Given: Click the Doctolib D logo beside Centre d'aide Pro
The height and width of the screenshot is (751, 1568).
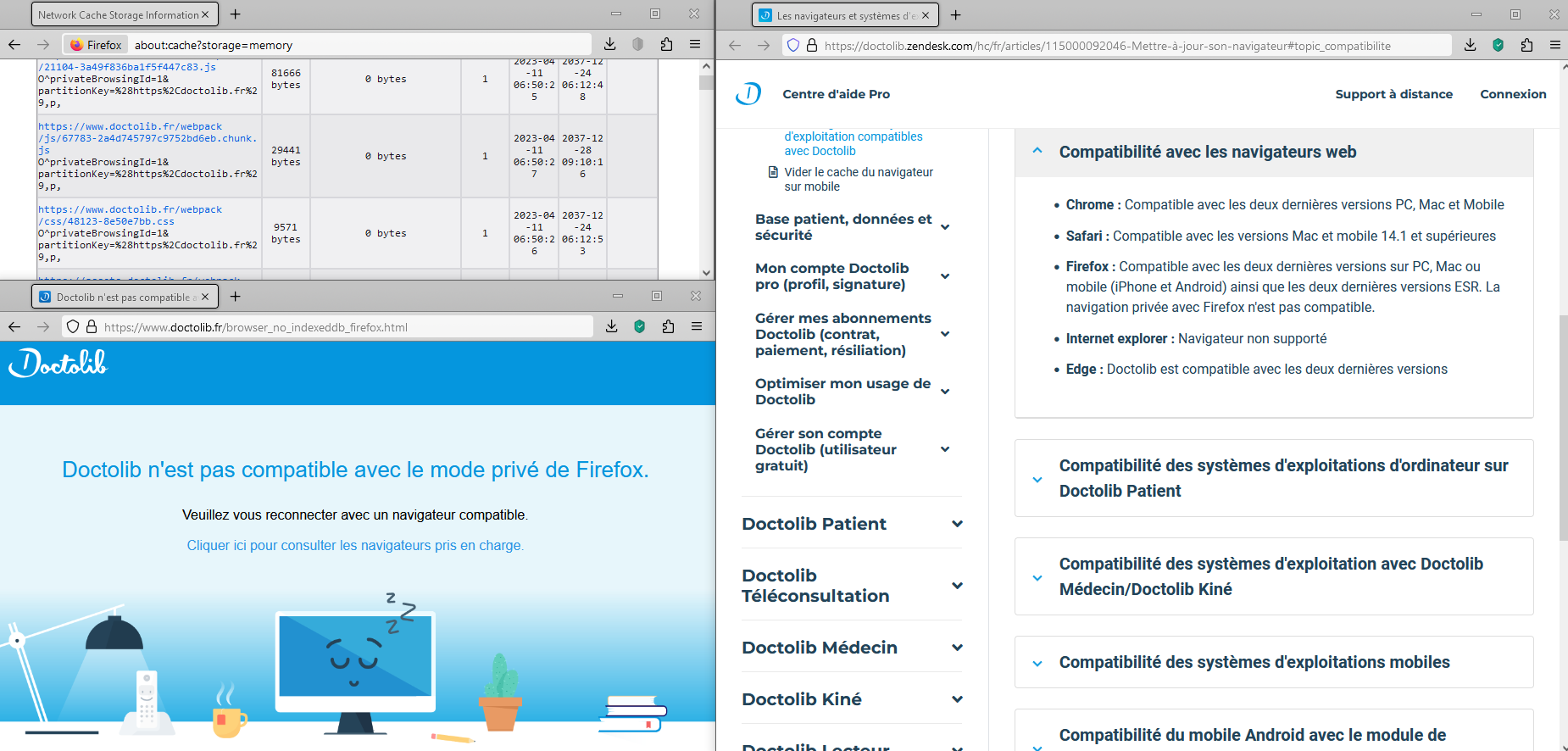Looking at the screenshot, I should coord(748,93).
